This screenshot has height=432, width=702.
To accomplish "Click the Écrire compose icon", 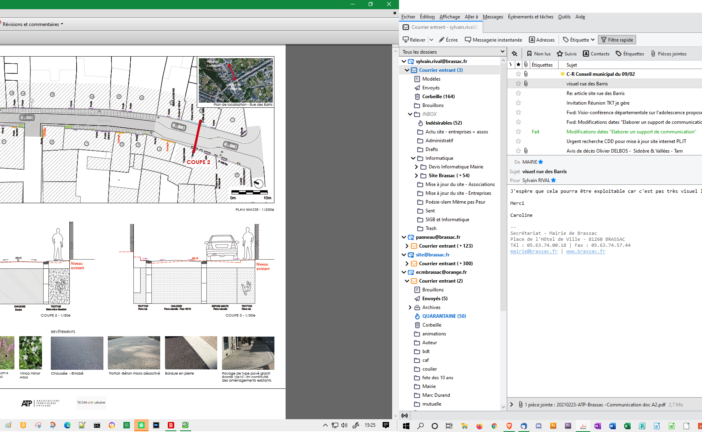I will [x=449, y=40].
